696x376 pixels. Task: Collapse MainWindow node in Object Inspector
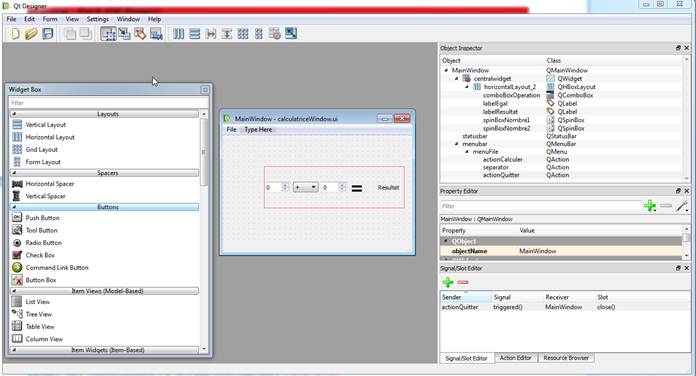(446, 71)
